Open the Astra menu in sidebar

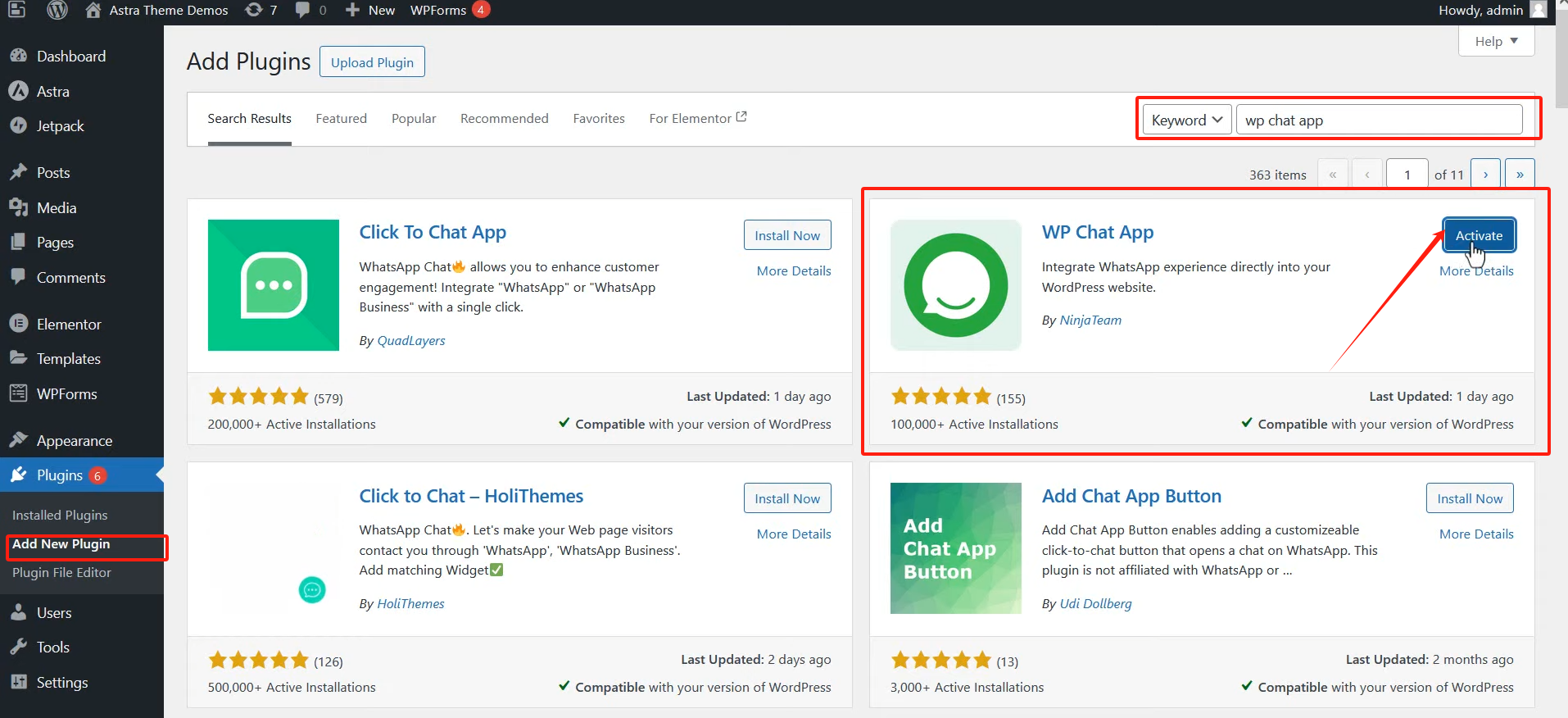point(52,92)
